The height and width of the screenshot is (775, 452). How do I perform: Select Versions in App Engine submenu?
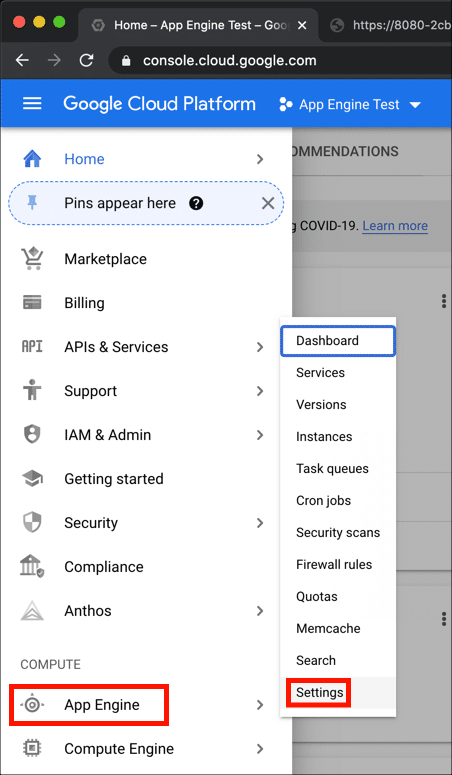point(338,404)
